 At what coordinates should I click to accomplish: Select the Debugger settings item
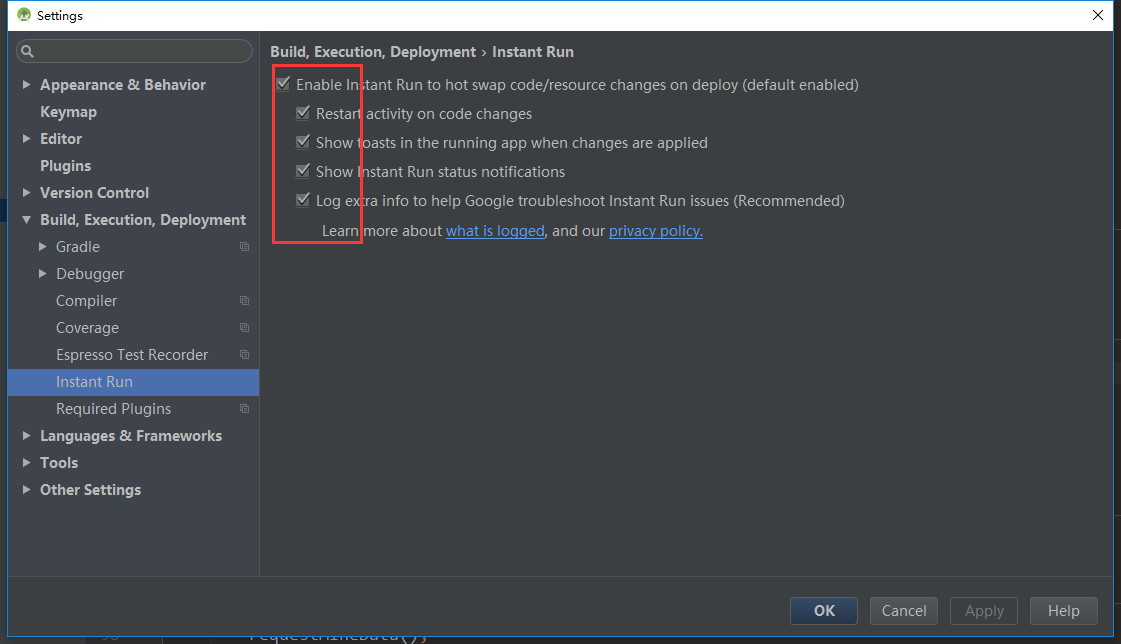click(x=90, y=274)
